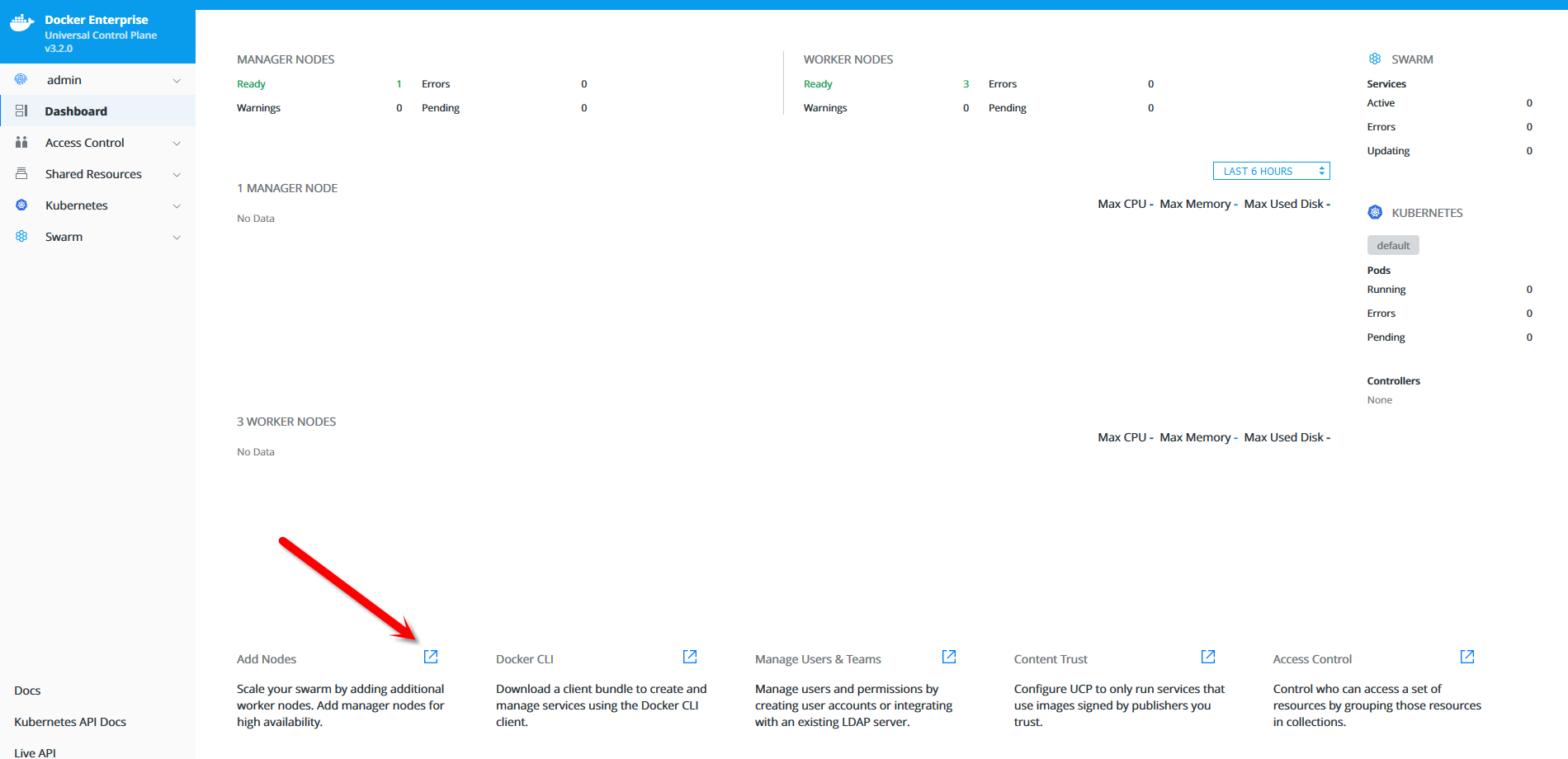Viewport: 1568px width, 759px height.
Task: Click the Kubernetes panel header icon
Action: click(1375, 212)
